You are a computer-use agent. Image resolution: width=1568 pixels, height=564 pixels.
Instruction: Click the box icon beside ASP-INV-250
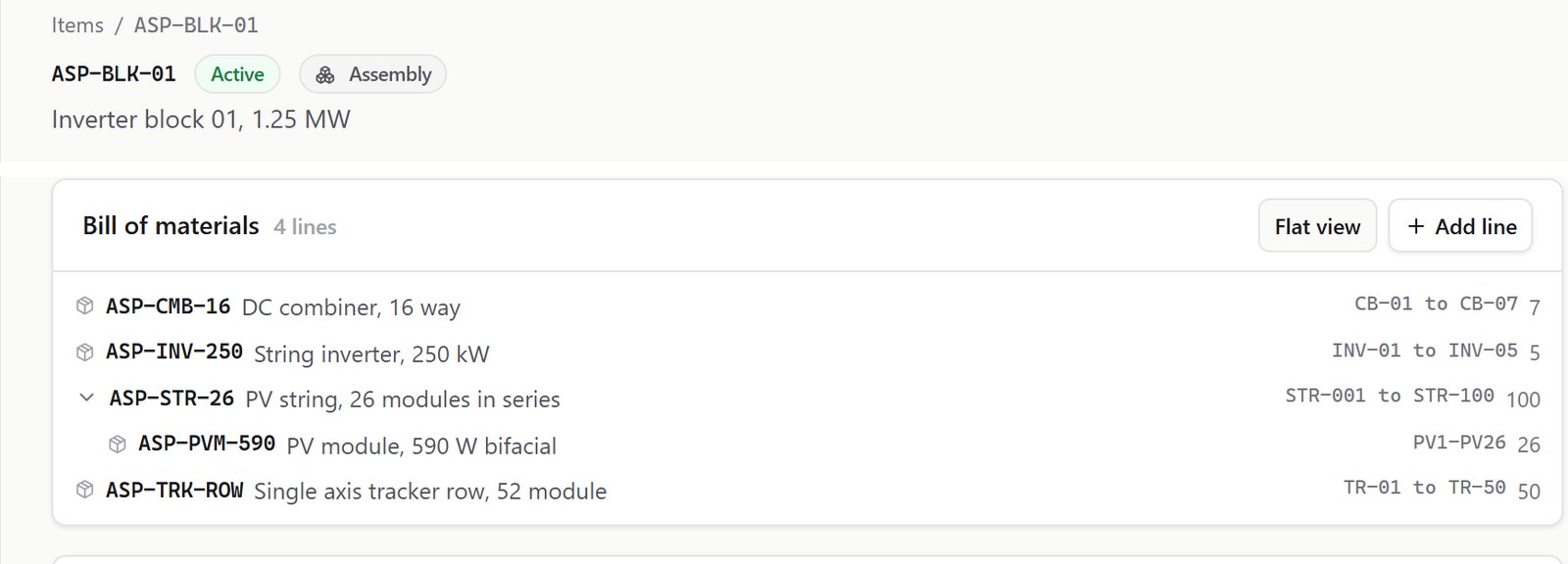pyautogui.click(x=85, y=352)
